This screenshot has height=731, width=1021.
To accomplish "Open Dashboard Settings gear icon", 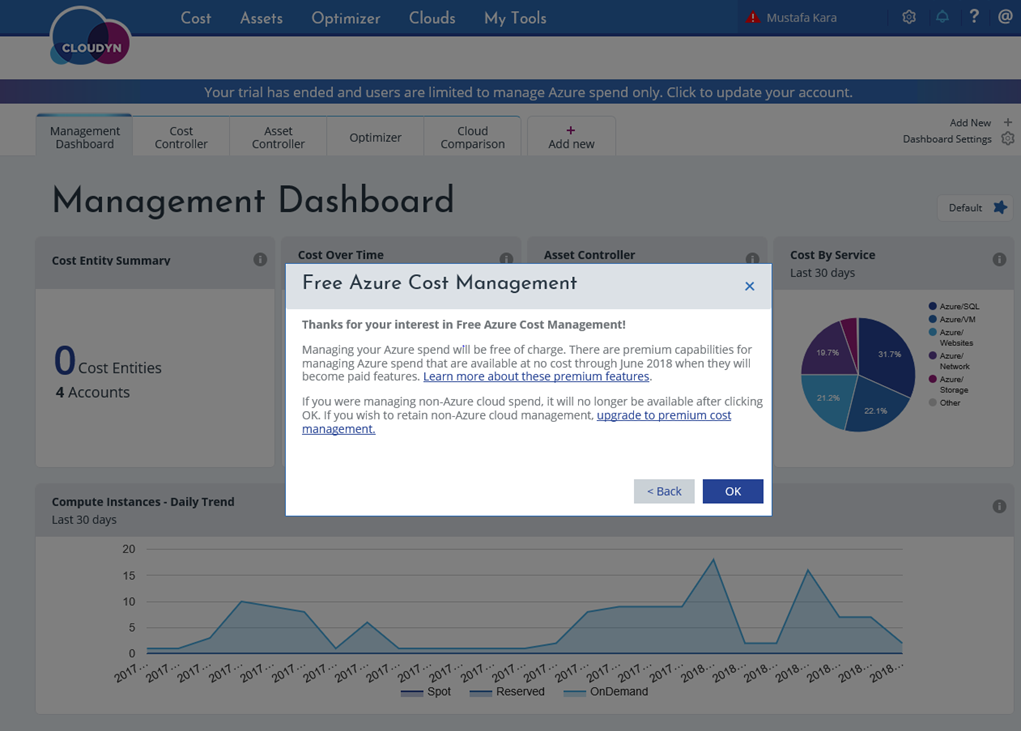I will coord(1007,139).
